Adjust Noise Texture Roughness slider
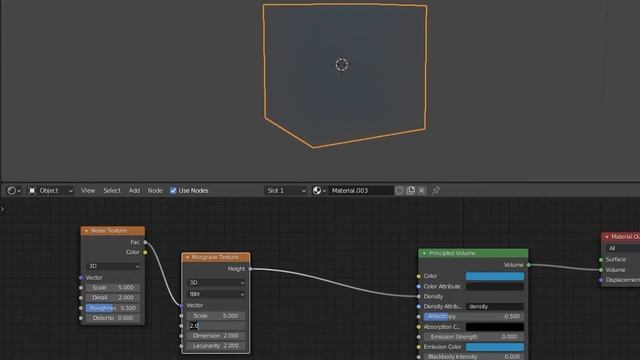640x360 pixels. point(113,308)
